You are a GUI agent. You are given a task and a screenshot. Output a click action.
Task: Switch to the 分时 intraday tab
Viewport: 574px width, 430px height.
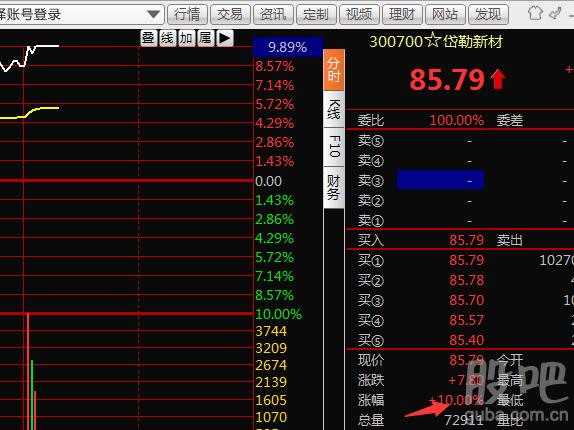(x=333, y=70)
